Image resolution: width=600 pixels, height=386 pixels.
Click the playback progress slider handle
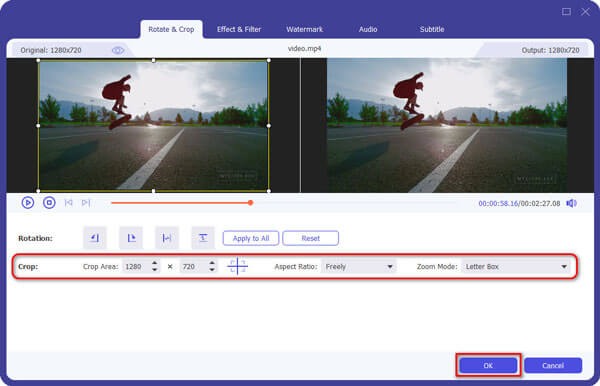[x=250, y=202]
